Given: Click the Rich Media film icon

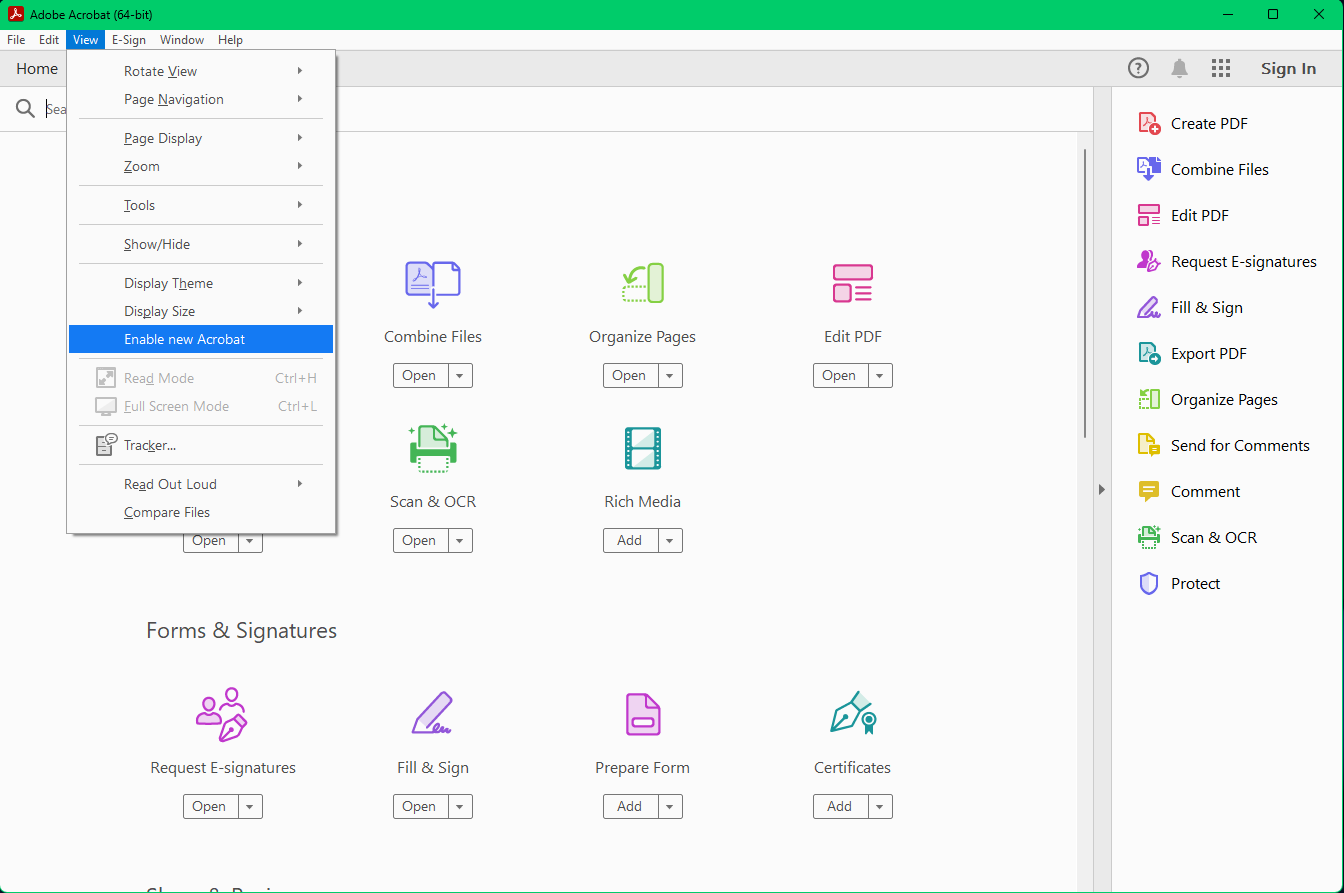Looking at the screenshot, I should pos(642,448).
